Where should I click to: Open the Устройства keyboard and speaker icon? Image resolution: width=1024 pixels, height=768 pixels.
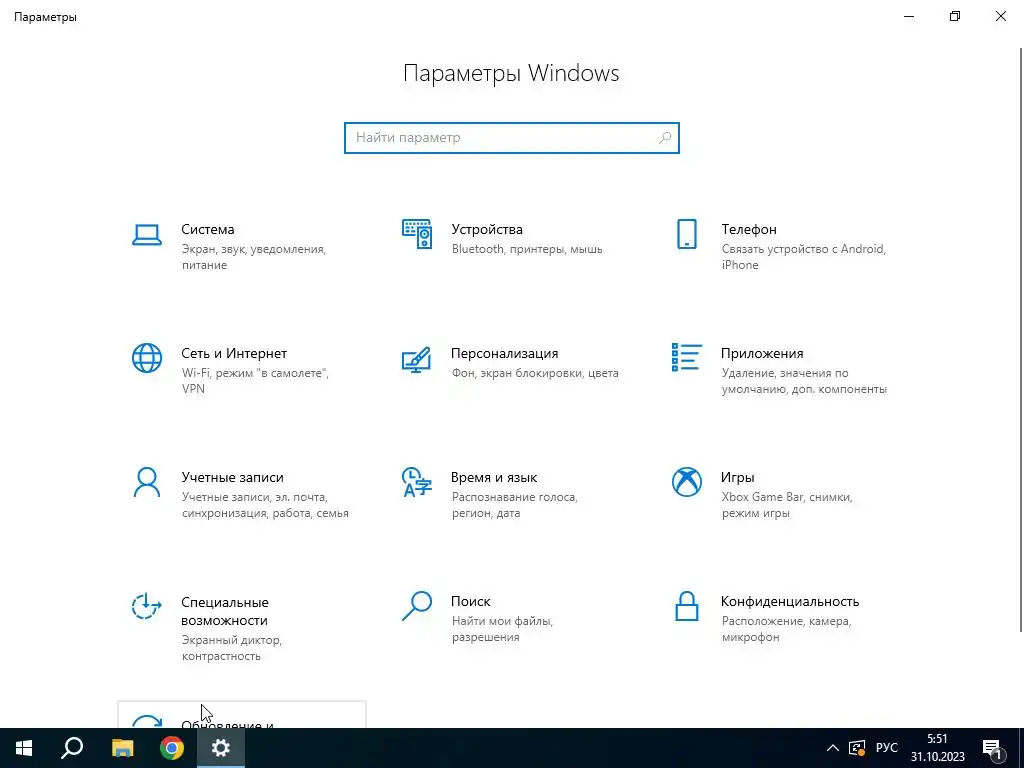[417, 234]
